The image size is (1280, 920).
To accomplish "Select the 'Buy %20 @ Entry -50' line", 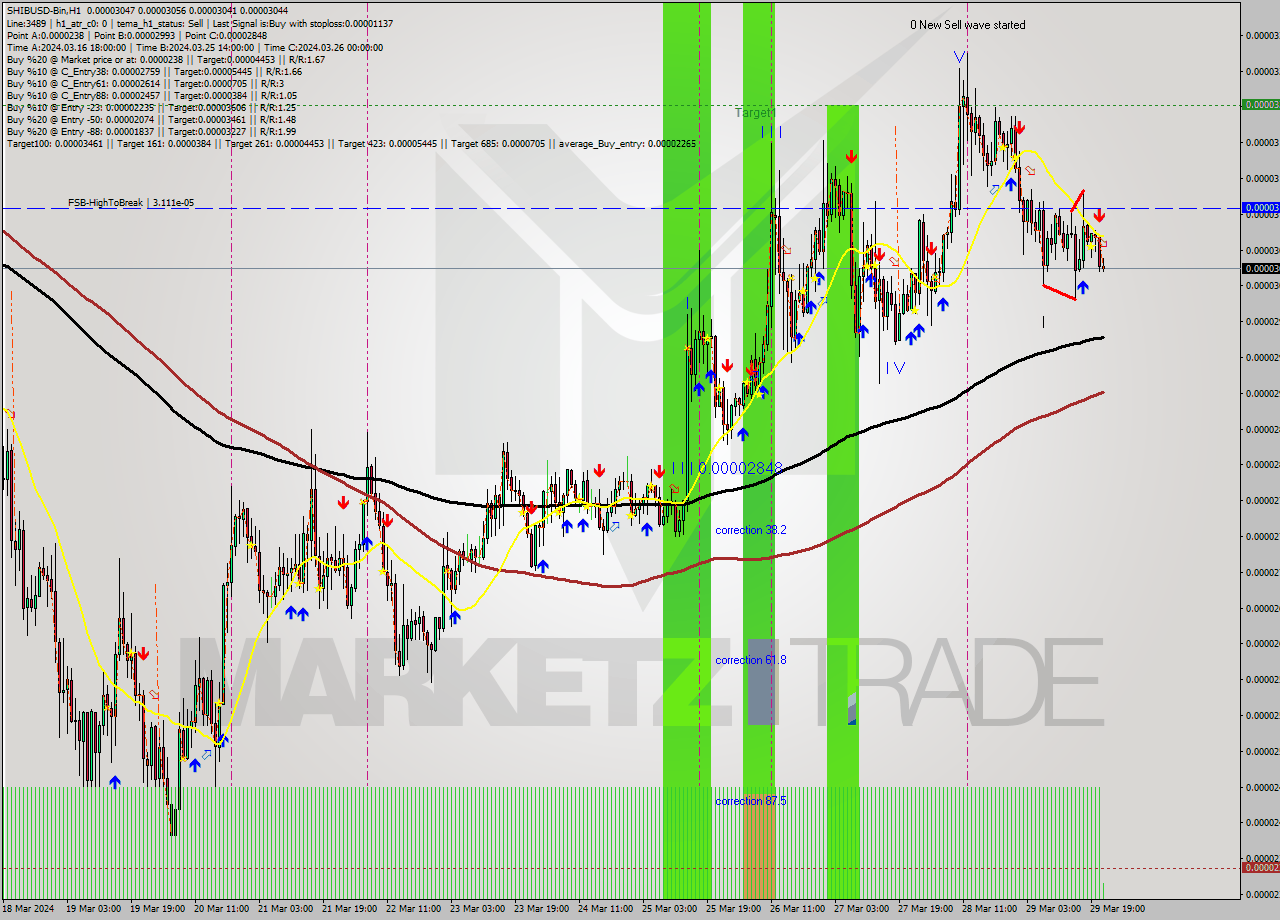I will [x=151, y=119].
